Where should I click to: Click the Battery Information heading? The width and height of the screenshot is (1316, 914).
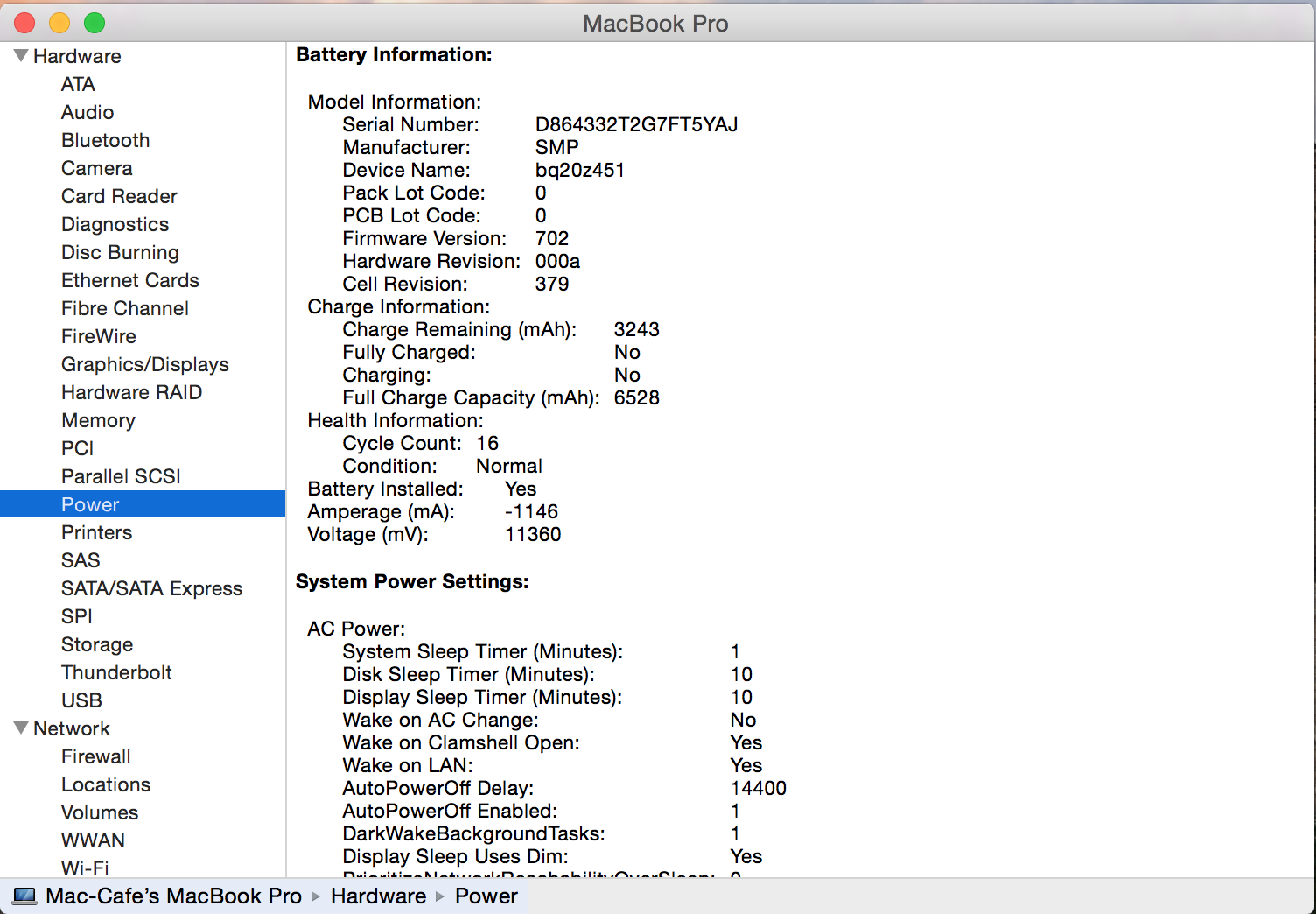pos(395,54)
